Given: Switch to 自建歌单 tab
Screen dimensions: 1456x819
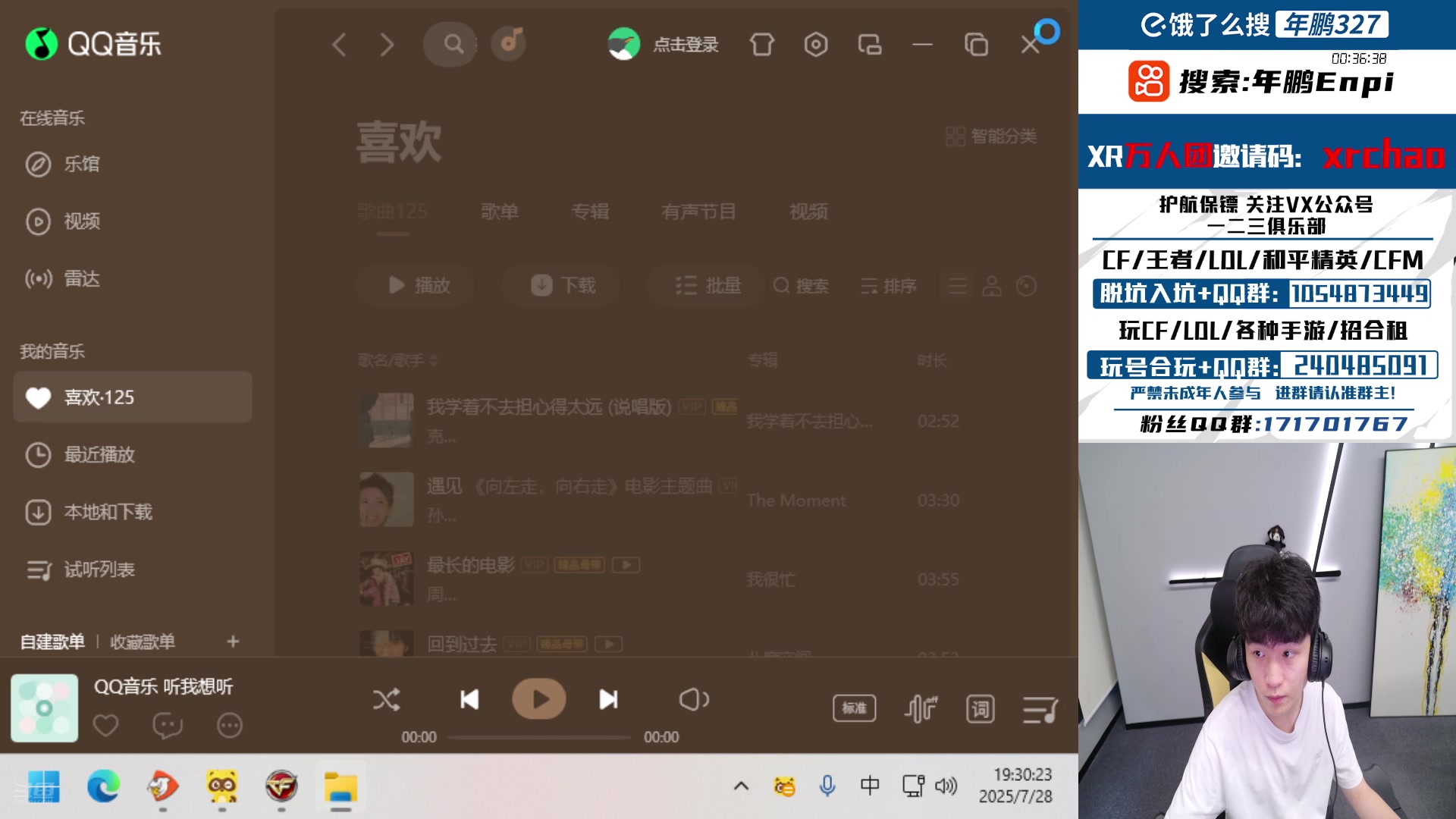Looking at the screenshot, I should (x=52, y=642).
